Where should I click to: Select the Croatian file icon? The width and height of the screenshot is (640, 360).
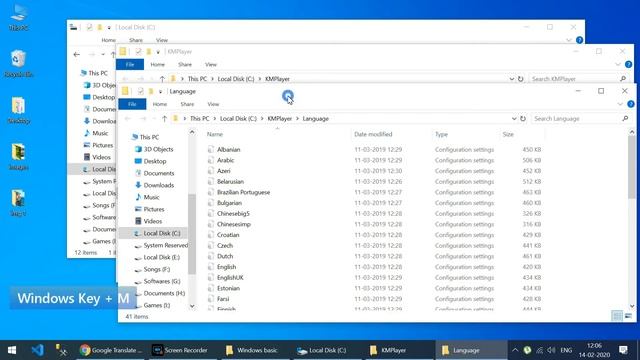[211, 235]
